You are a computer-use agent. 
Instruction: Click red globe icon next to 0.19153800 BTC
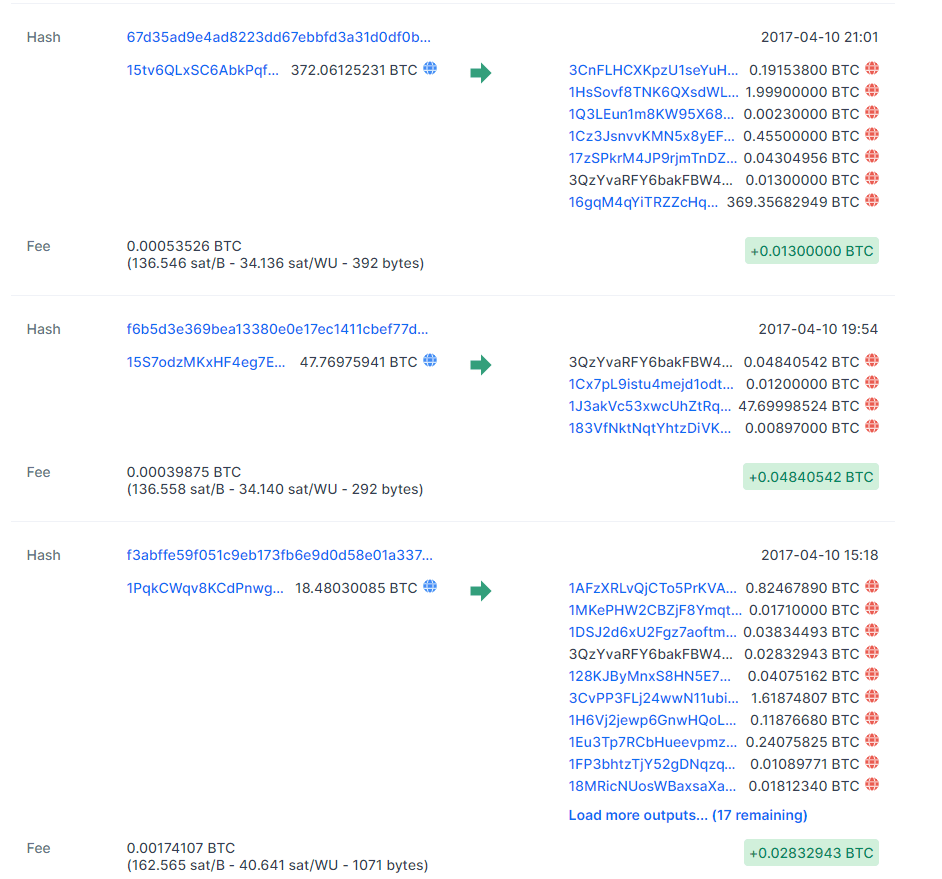pos(872,69)
